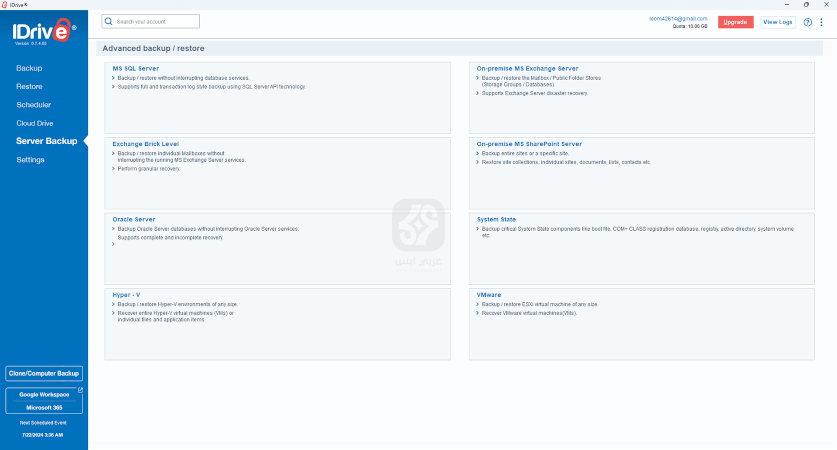
Task: Open the VMware backup option
Action: pyautogui.click(x=491, y=295)
